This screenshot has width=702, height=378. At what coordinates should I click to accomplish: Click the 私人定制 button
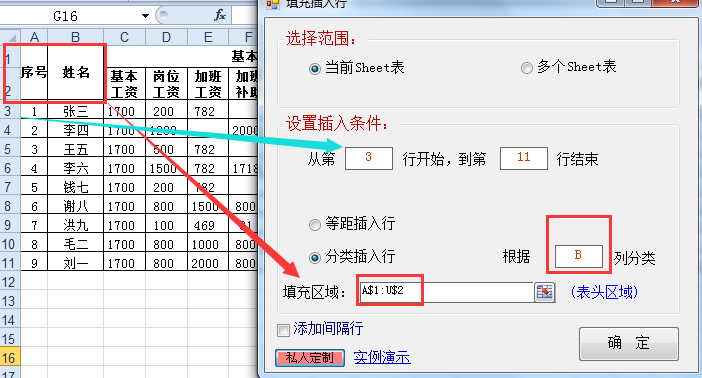click(310, 358)
